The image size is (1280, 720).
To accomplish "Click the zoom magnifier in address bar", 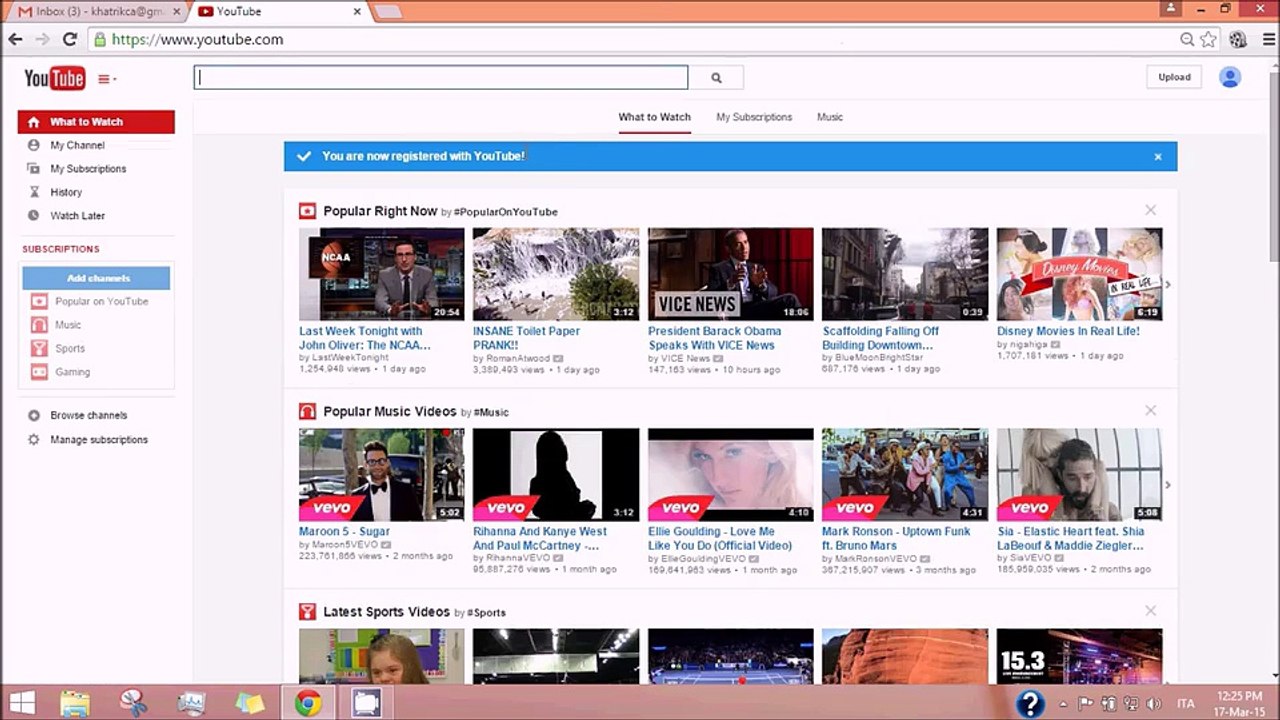I will point(1187,39).
